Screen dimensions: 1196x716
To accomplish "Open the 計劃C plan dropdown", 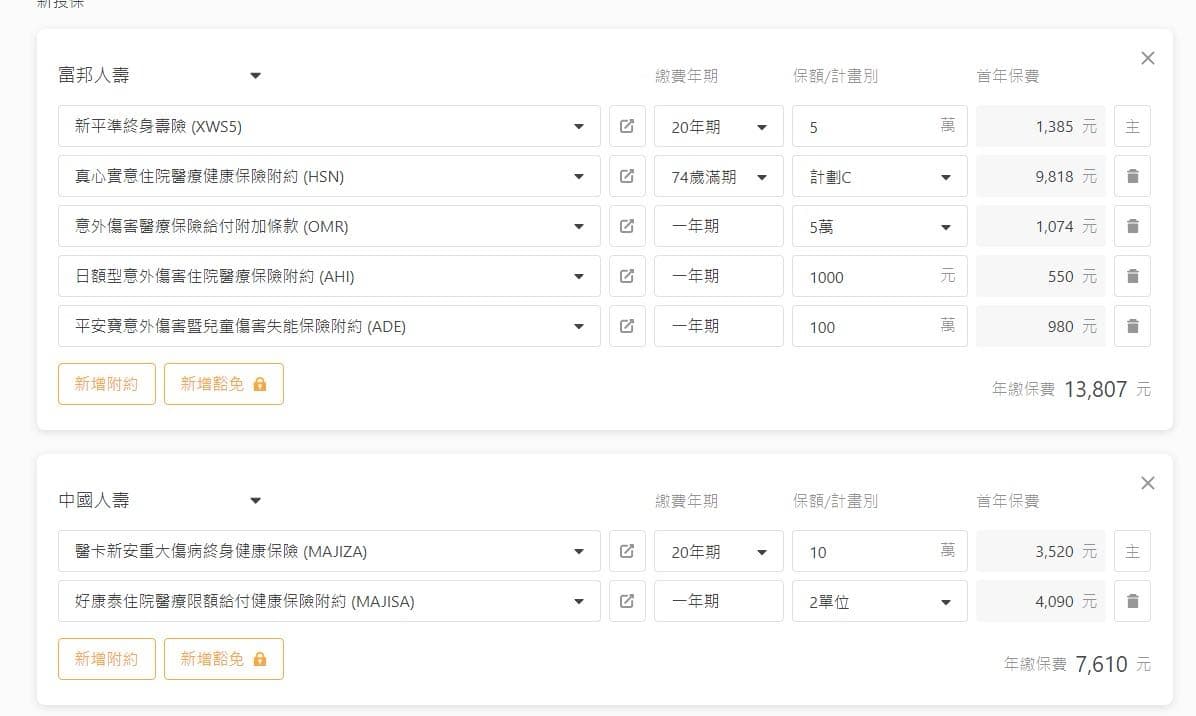I will point(879,176).
